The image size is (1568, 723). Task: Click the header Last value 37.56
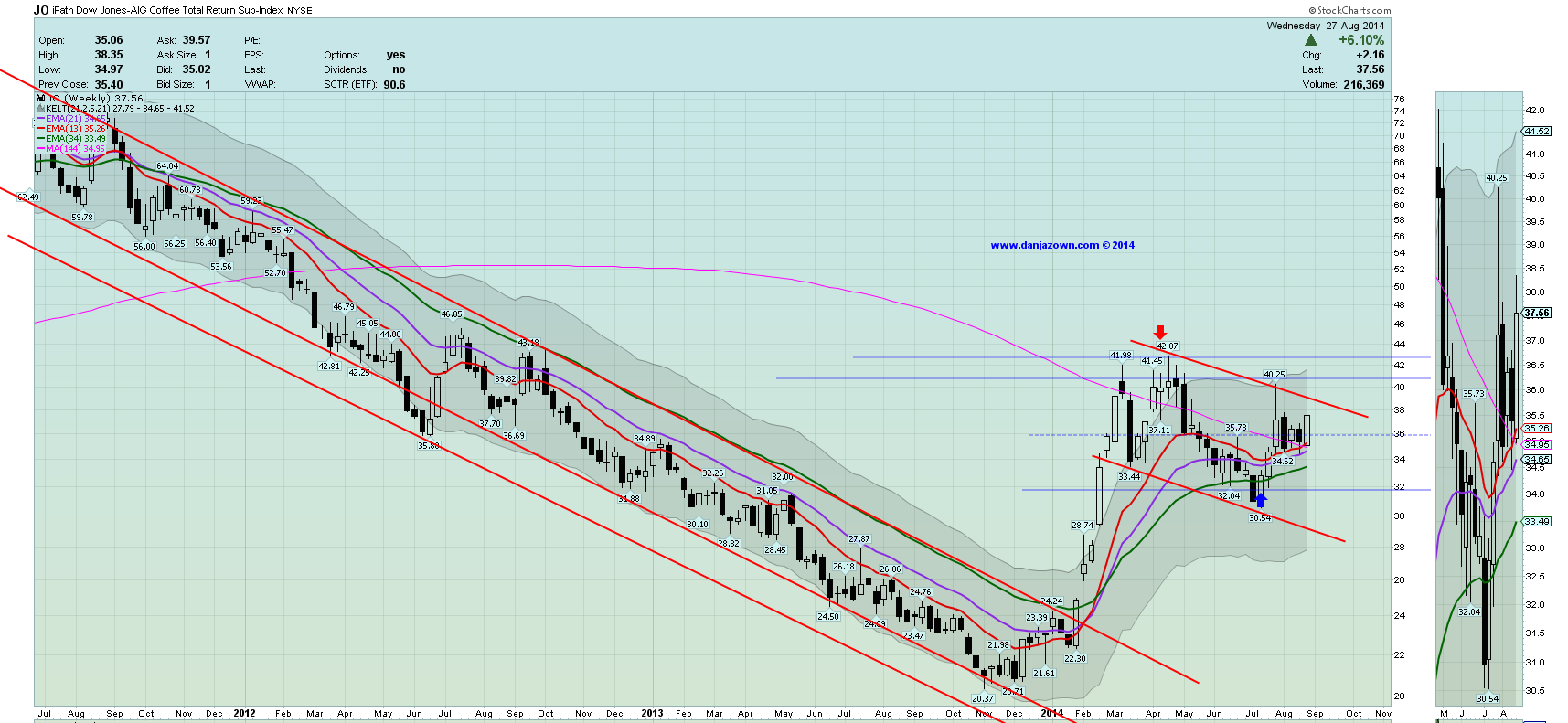coord(1371,69)
